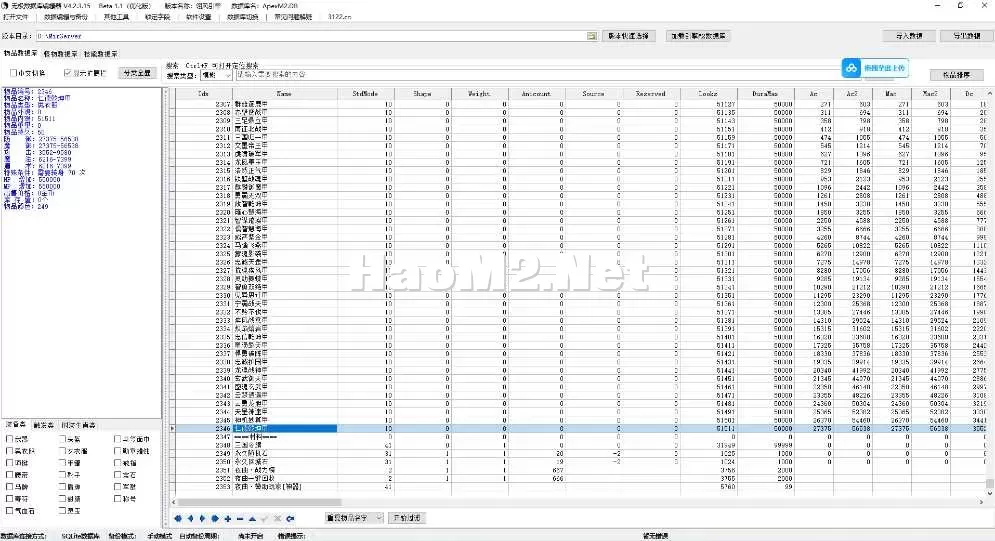Click the Reserved column header
The image size is (995, 541).
(650, 93)
